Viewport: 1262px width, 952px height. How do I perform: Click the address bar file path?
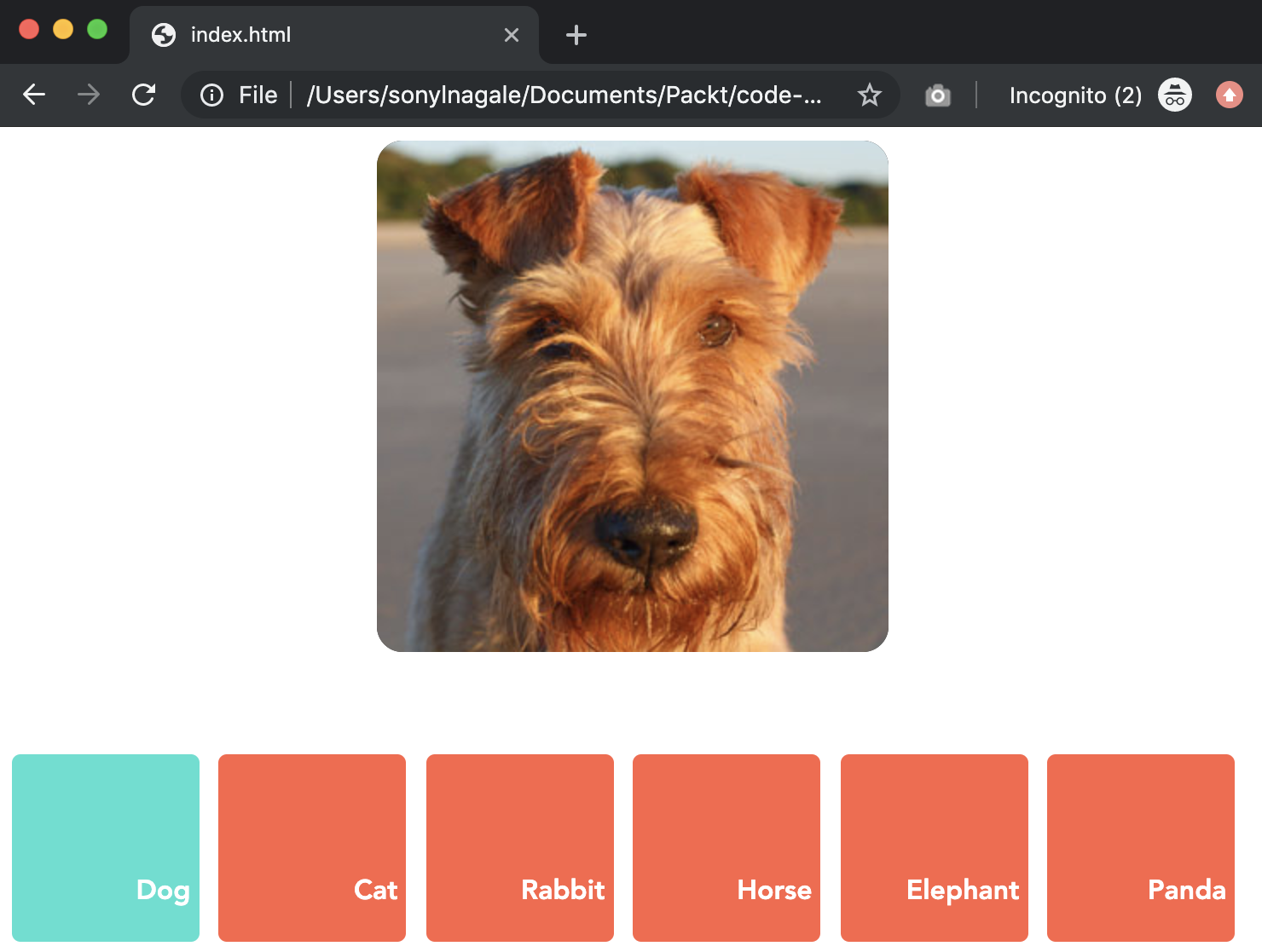click(x=563, y=95)
